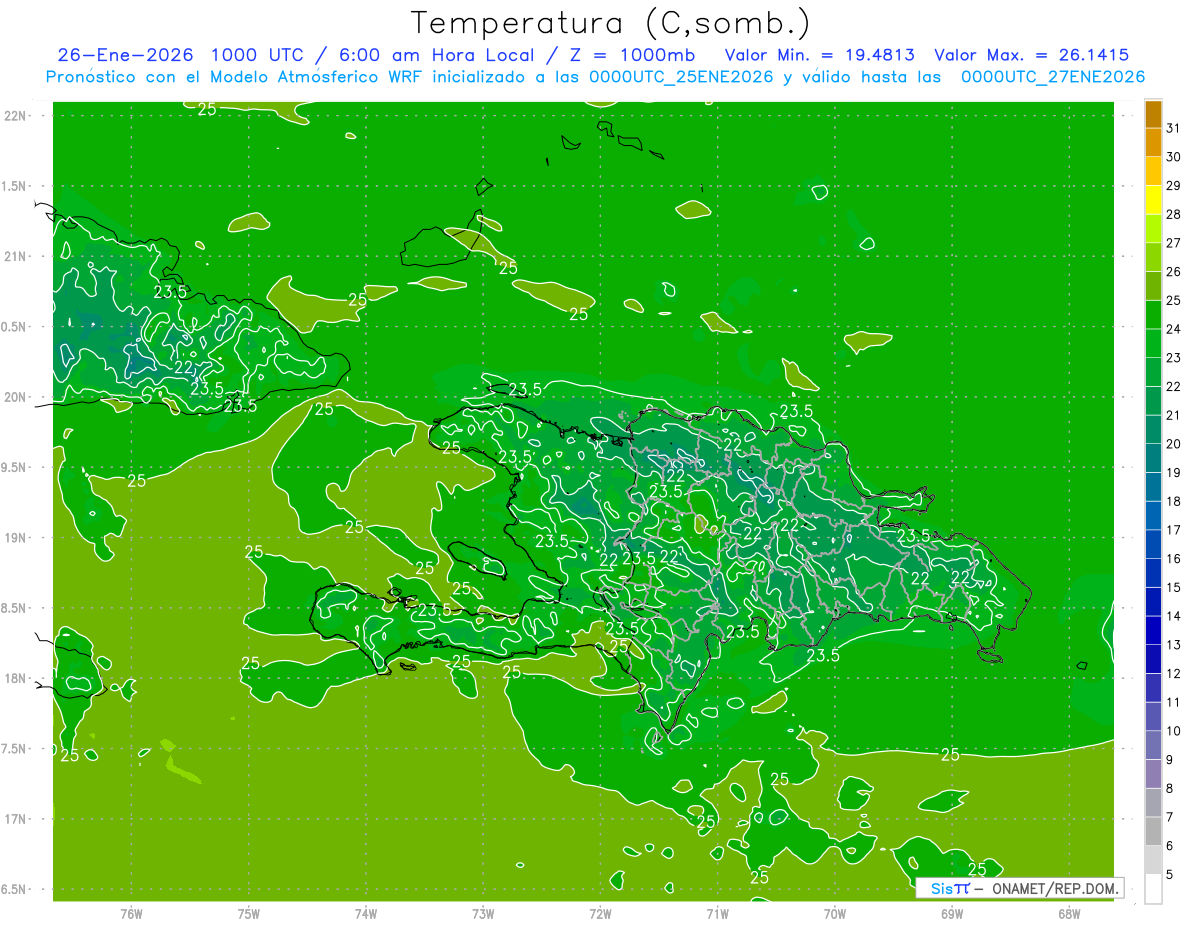This screenshot has width=1200, height=927.
Task: Click the '21' color scale label
Action: tap(1173, 415)
